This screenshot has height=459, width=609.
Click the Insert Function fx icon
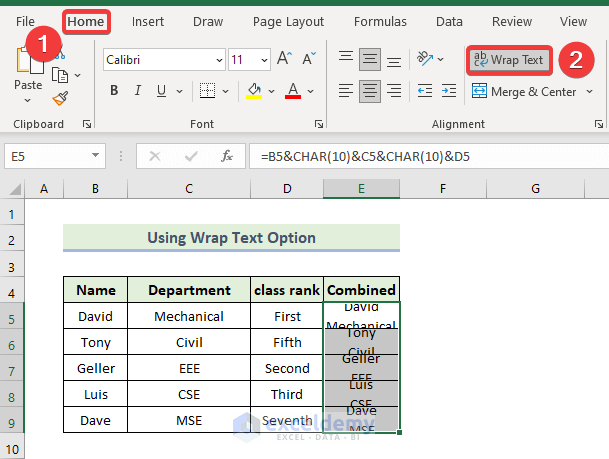(x=227, y=156)
